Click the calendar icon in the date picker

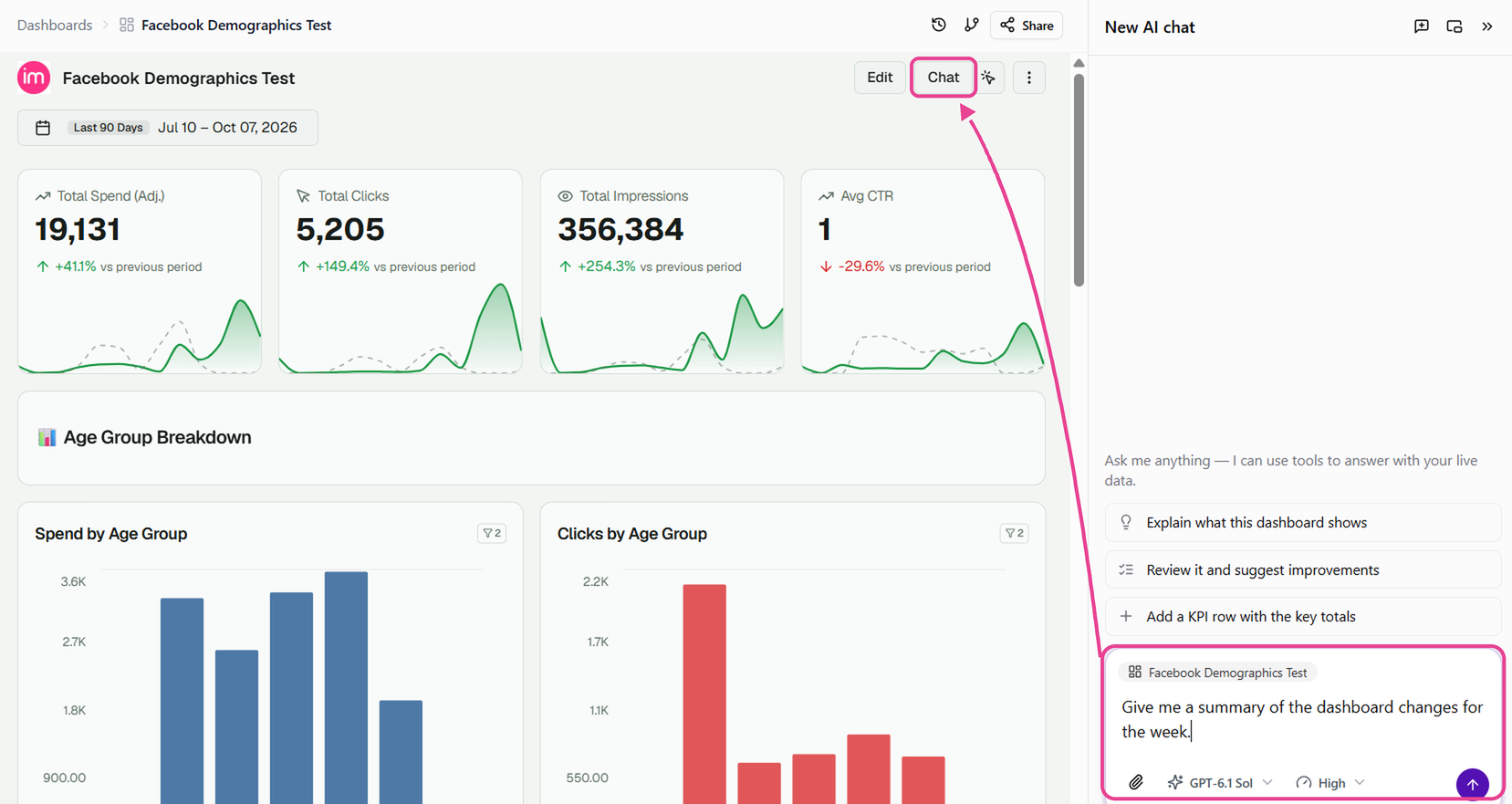(x=43, y=128)
